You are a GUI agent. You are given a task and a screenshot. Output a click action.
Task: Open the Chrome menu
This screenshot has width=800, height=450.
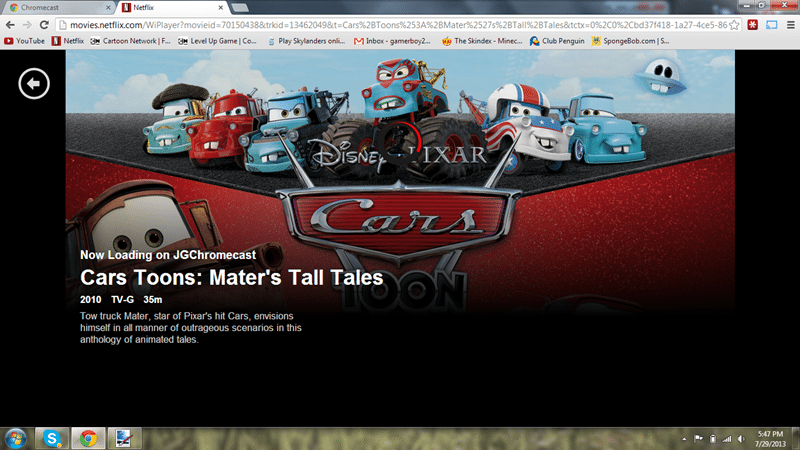[790, 24]
